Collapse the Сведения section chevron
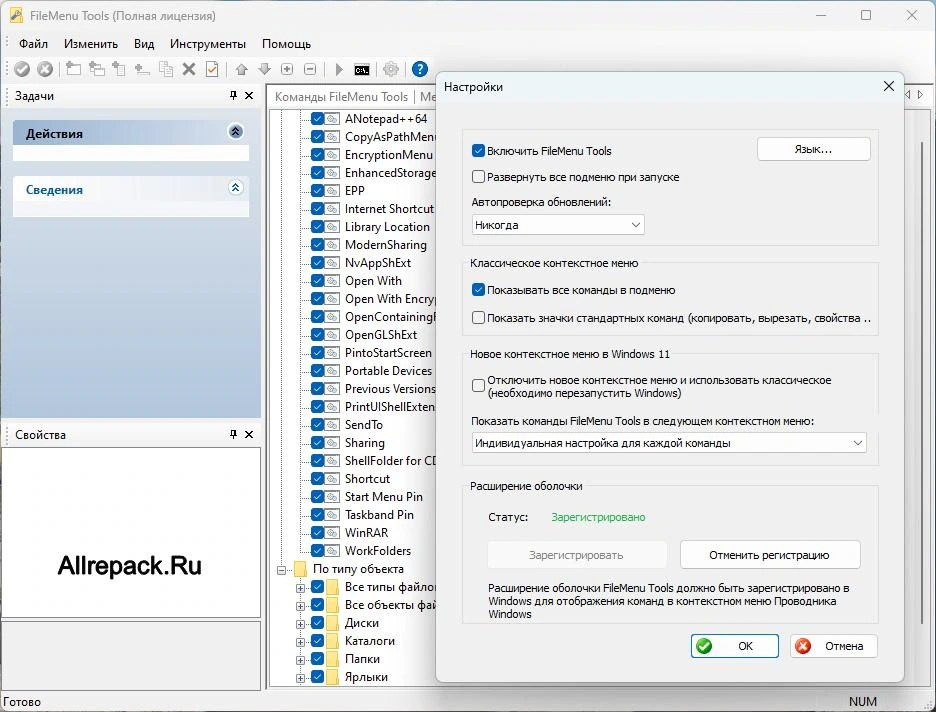Viewport: 936px width, 712px height. click(236, 187)
